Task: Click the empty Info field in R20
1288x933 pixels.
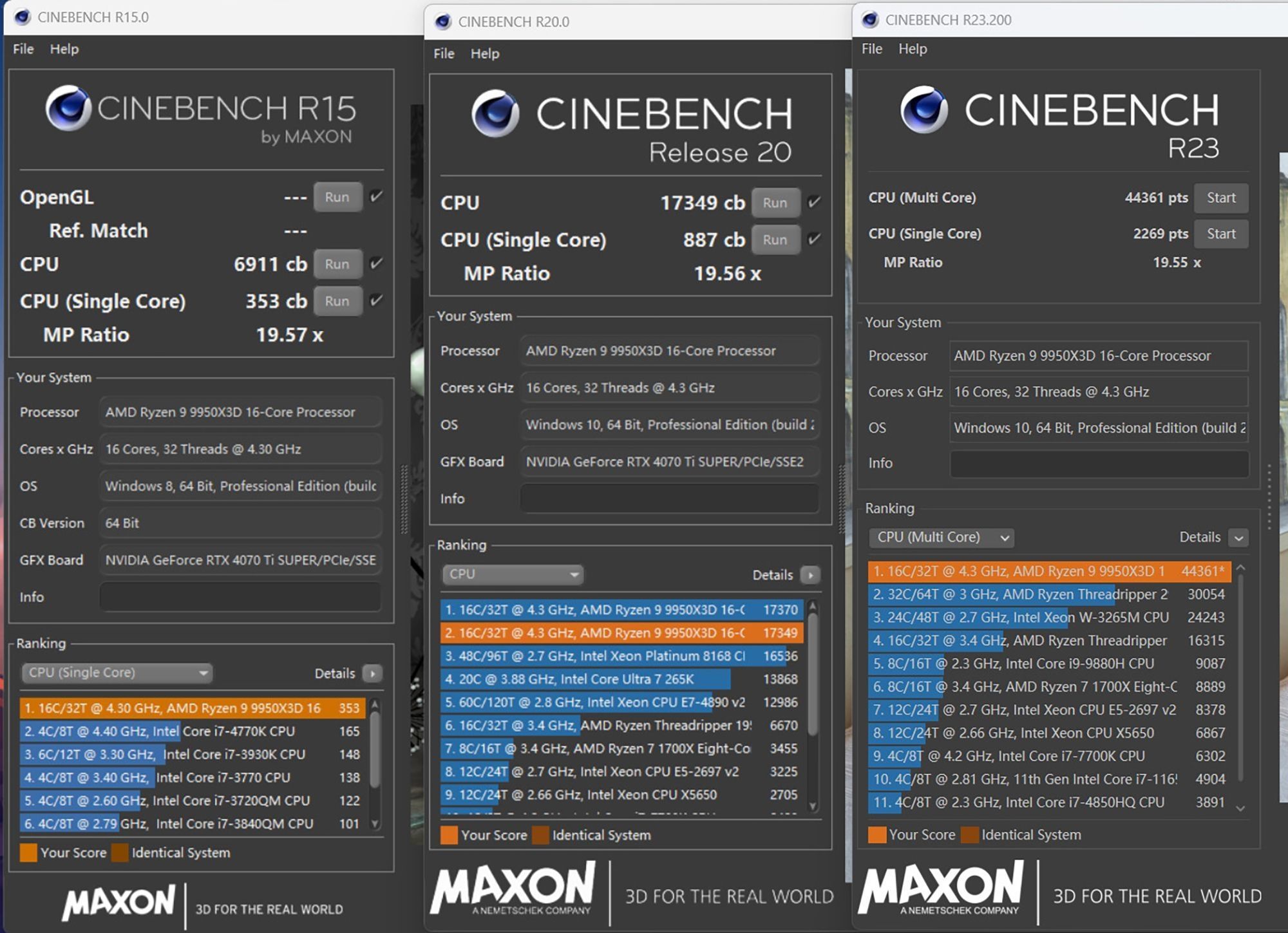Action: (x=669, y=499)
